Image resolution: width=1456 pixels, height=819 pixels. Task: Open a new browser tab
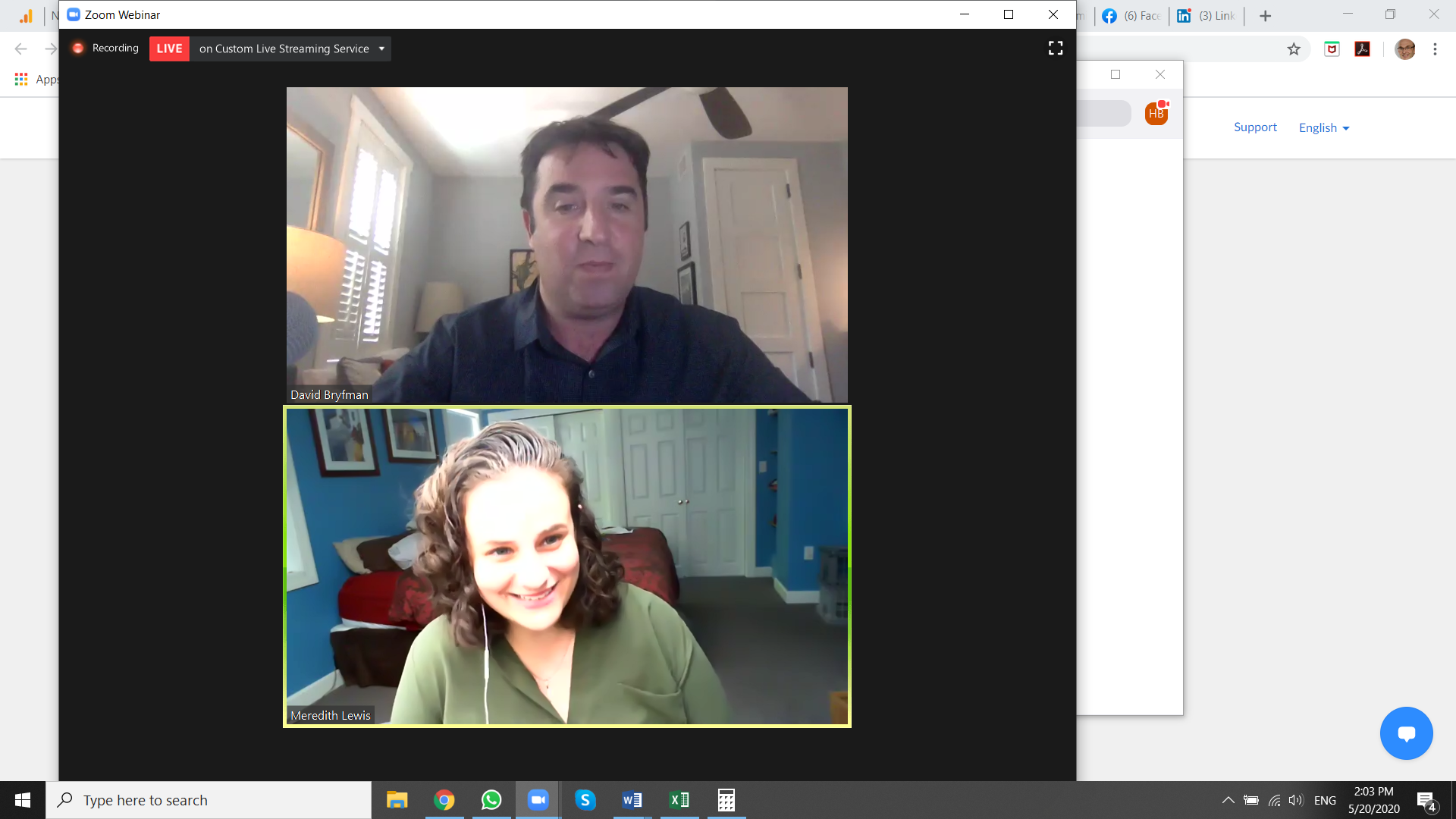tap(1265, 16)
